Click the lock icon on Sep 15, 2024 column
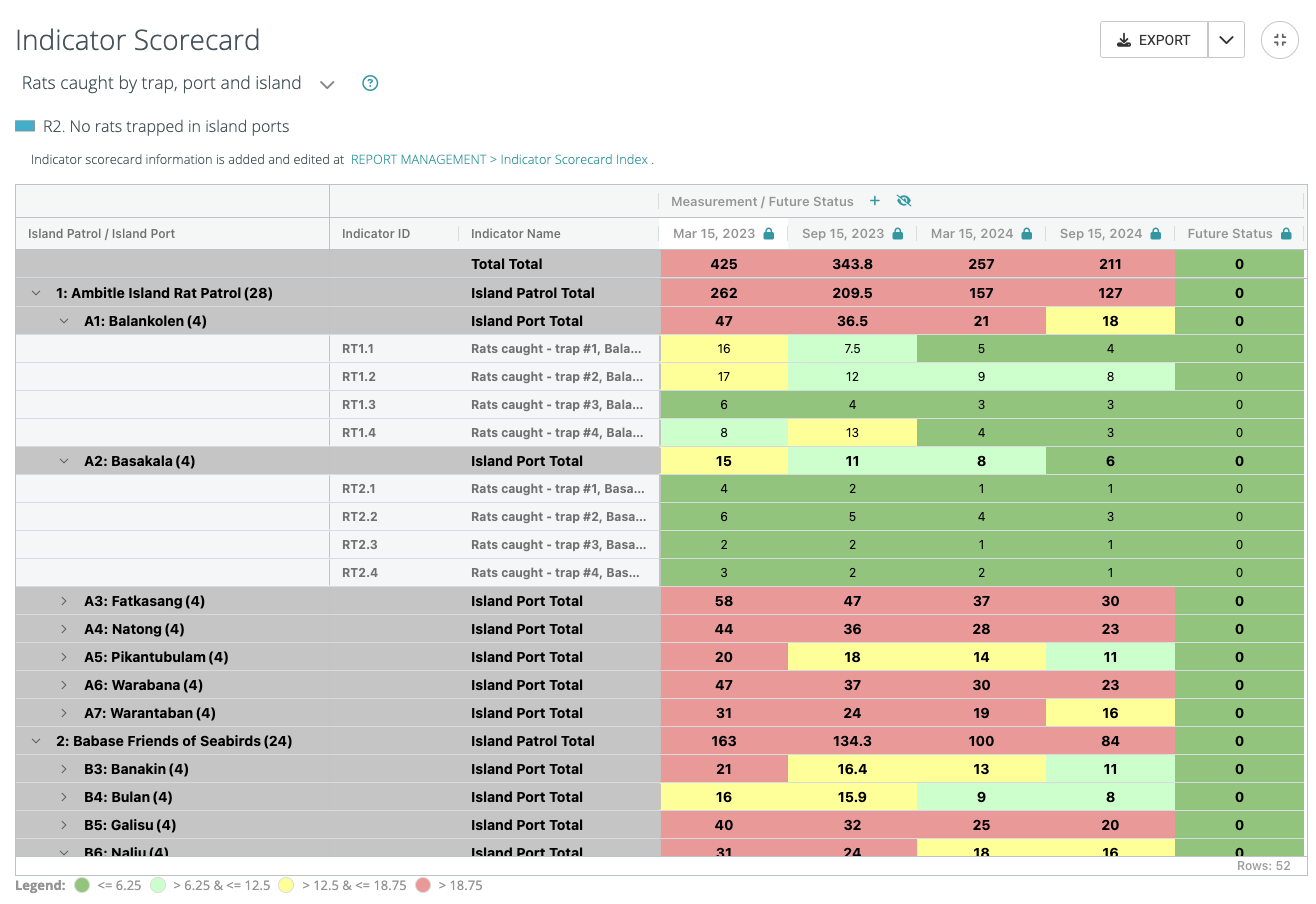The width and height of the screenshot is (1316, 904). click(1157, 233)
